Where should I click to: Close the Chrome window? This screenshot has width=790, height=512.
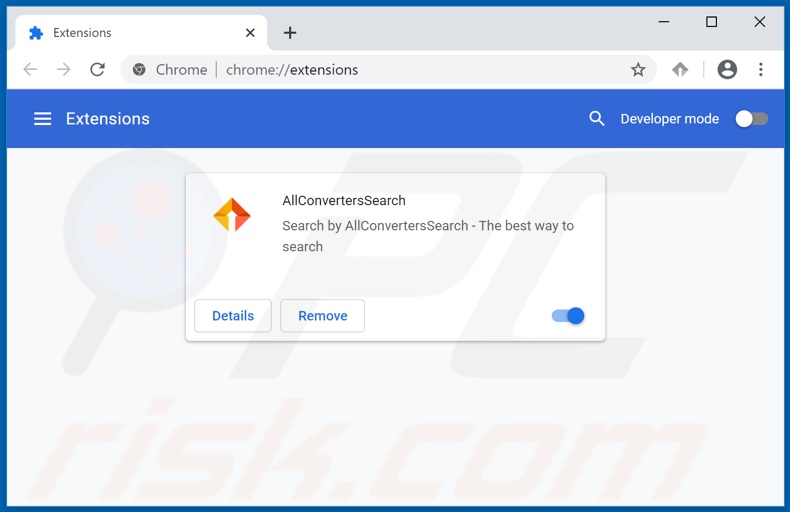760,22
